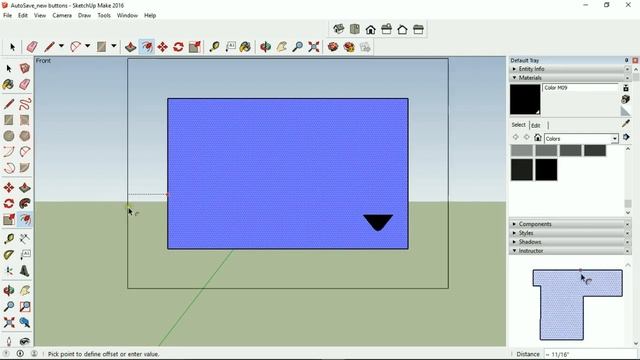Select the Dimension tool in left toolbar
This screenshot has width=640, height=360.
tap(25, 239)
